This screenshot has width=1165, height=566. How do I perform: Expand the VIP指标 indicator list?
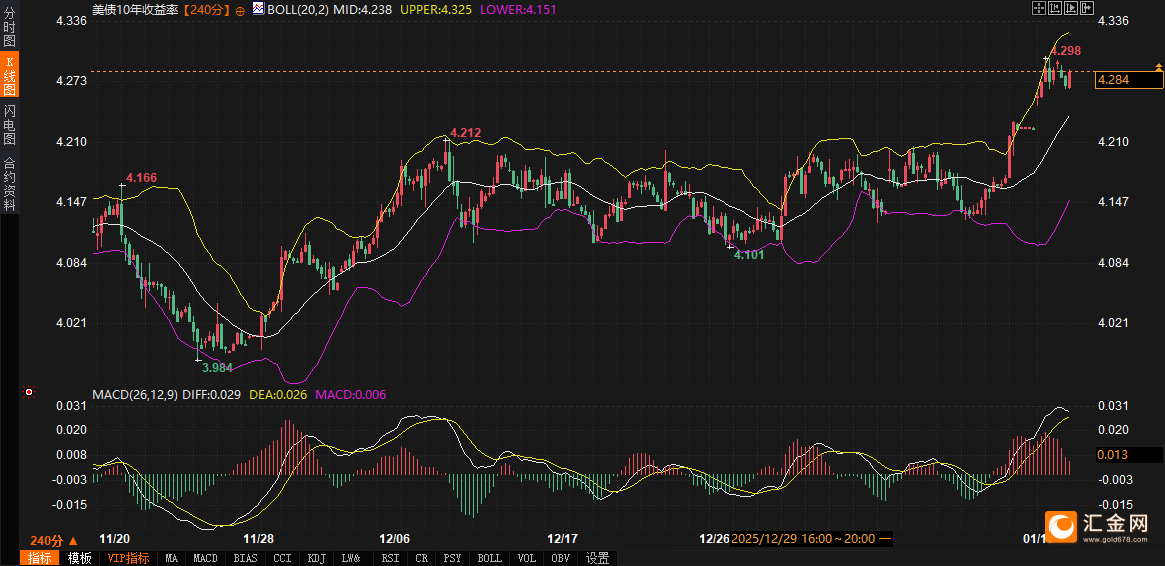[128, 558]
